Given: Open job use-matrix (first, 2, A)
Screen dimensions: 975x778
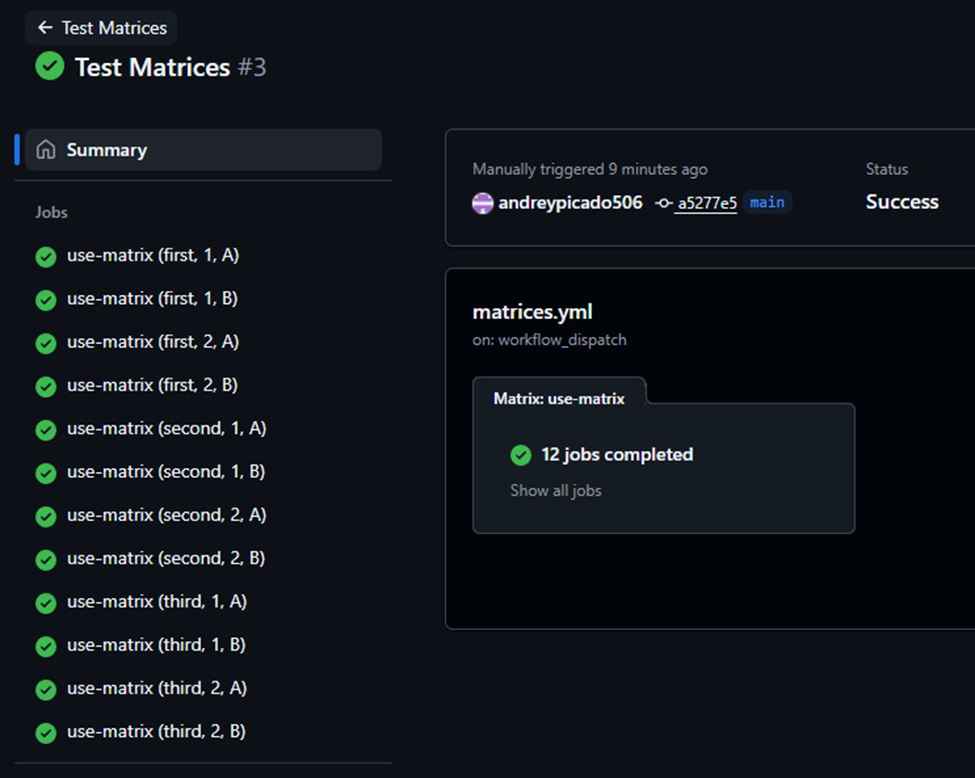Looking at the screenshot, I should [x=152, y=342].
